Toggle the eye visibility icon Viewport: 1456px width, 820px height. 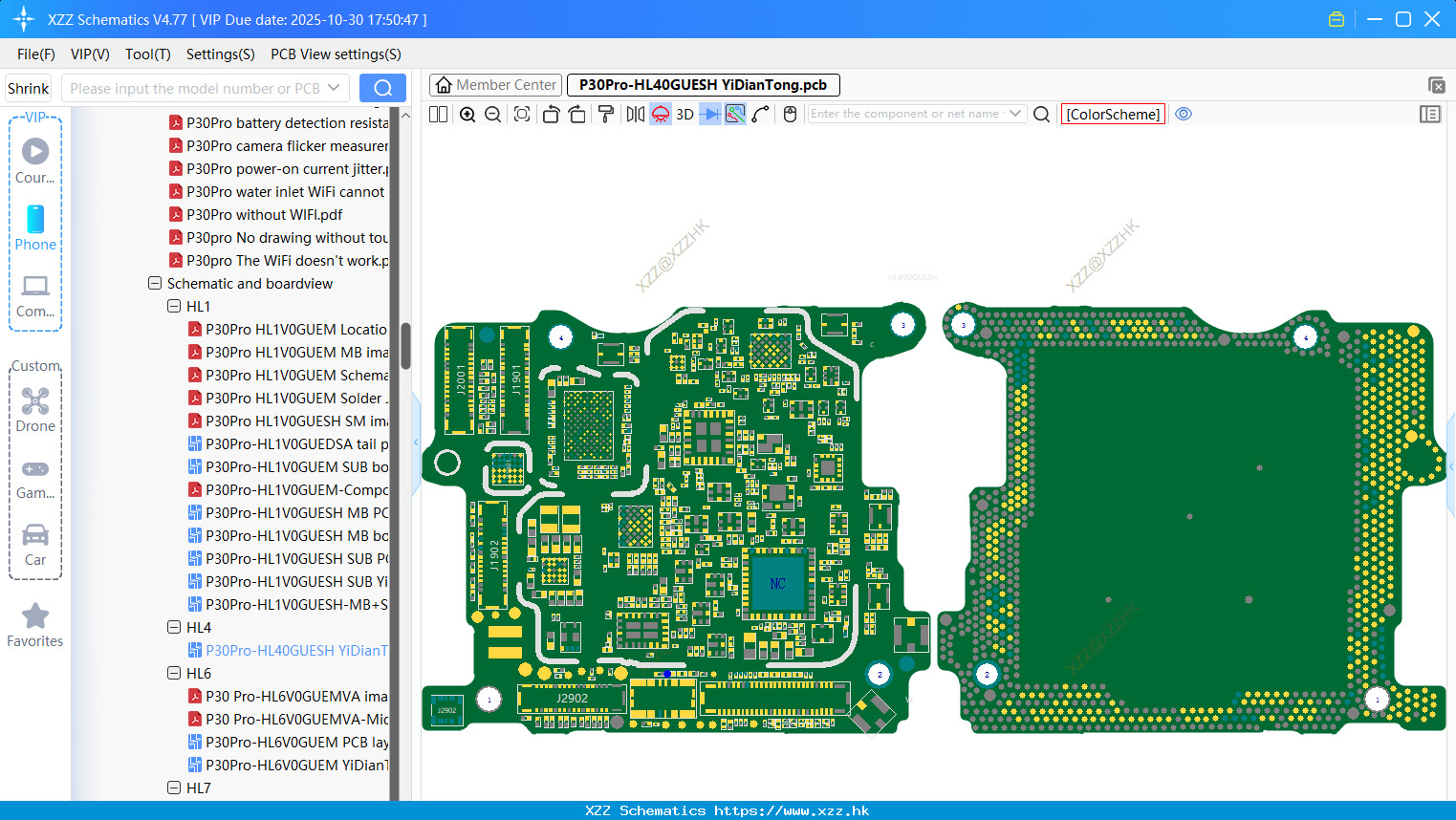click(1184, 114)
